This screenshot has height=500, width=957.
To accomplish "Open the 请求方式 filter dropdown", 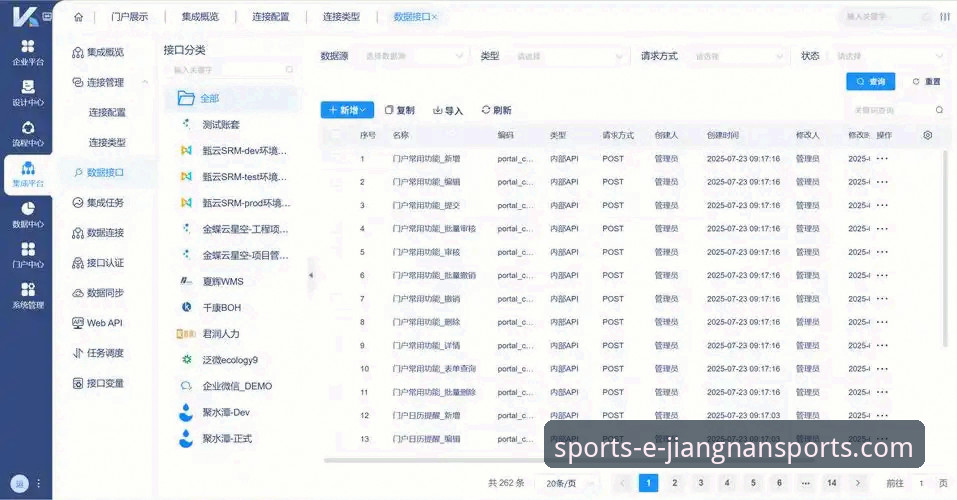I will 738,56.
